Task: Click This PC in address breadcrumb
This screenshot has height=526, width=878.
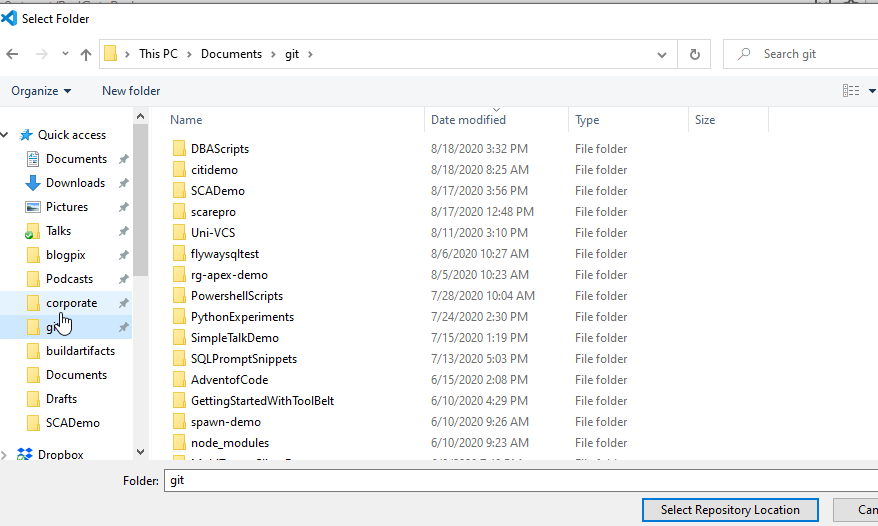Action: [x=158, y=54]
